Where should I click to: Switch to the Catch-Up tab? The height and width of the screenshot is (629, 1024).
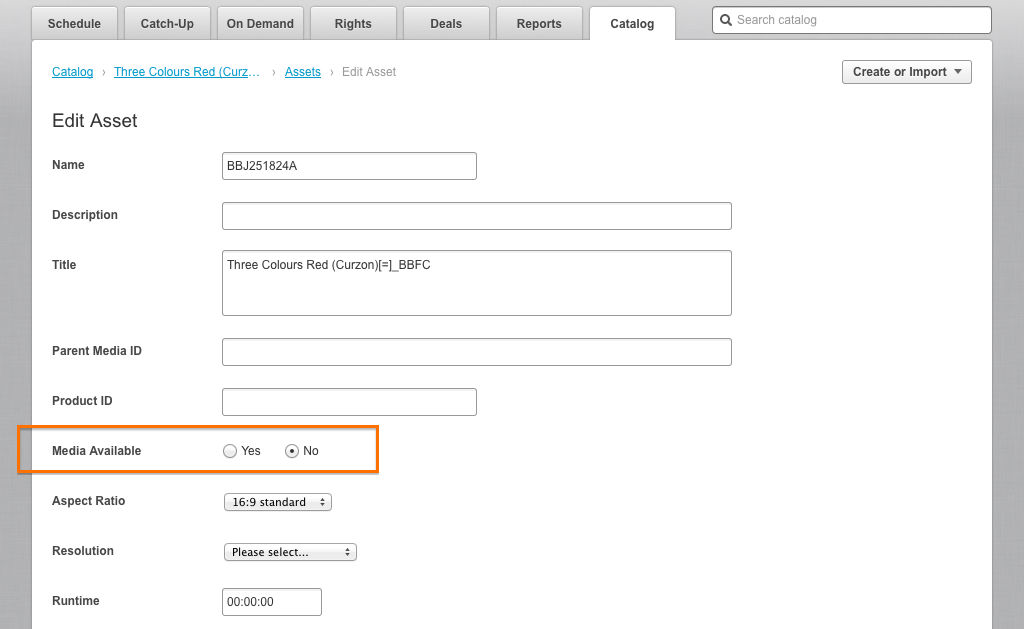[x=167, y=24]
